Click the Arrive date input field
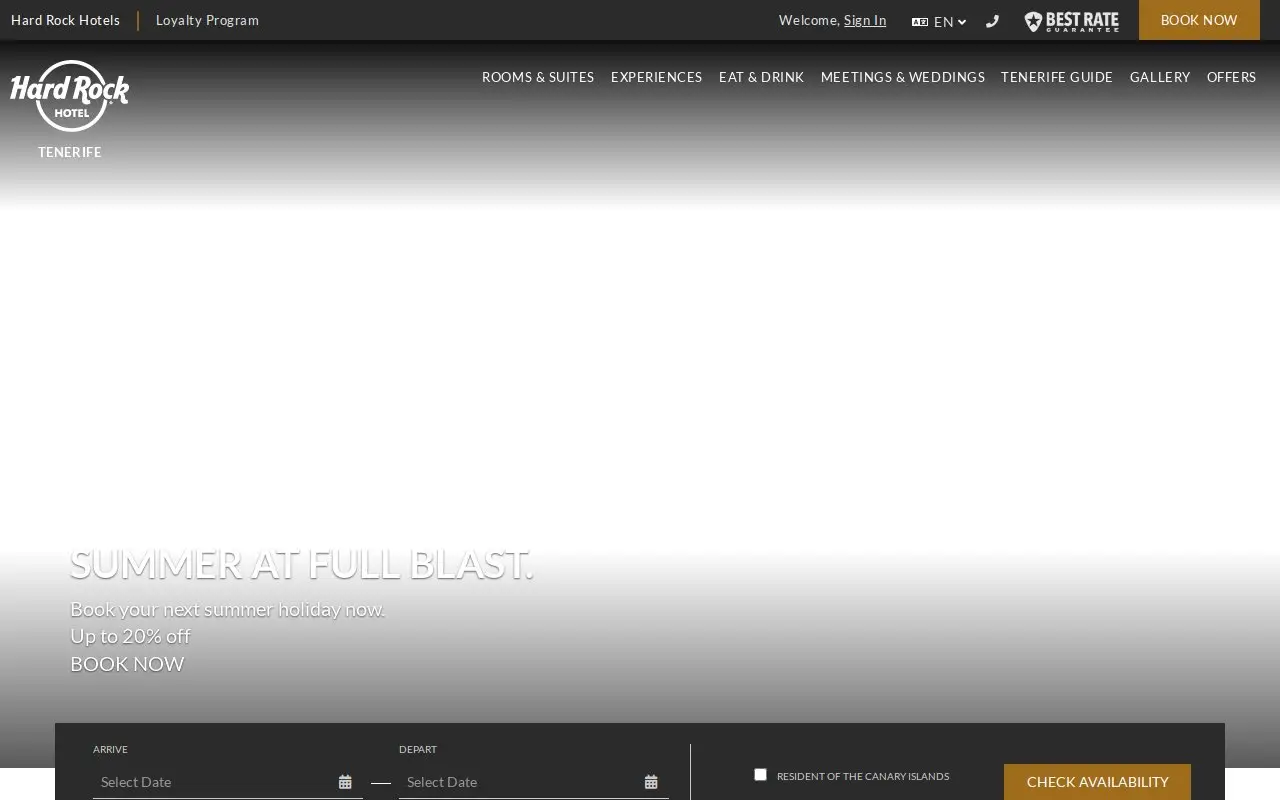Screen dimensions: 1280x800 [228, 782]
